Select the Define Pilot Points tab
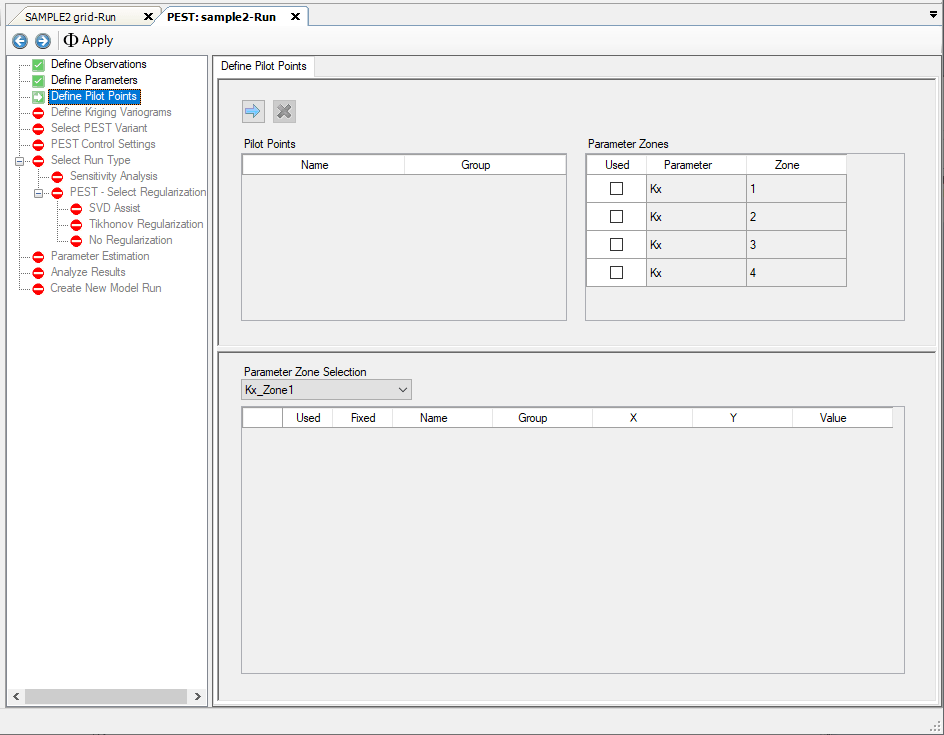The image size is (944, 735). point(263,66)
